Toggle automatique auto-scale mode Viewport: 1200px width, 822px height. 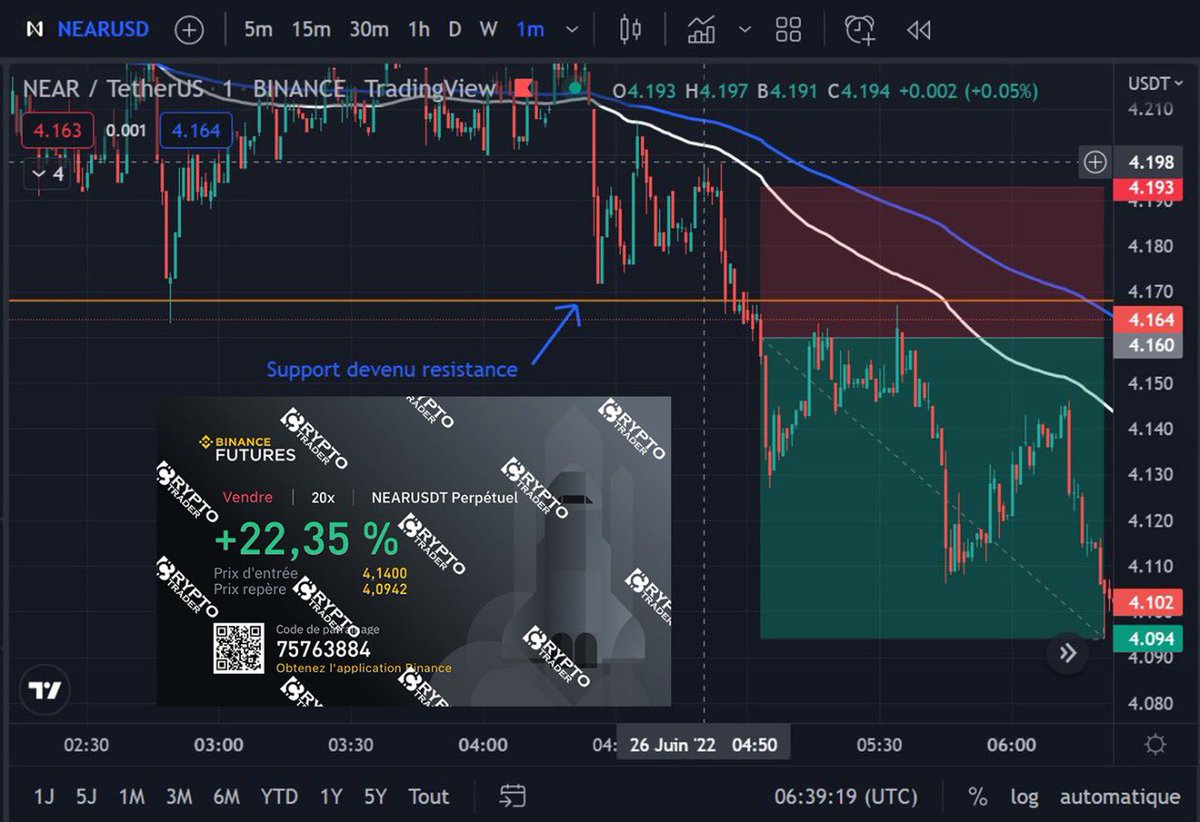pos(1120,797)
